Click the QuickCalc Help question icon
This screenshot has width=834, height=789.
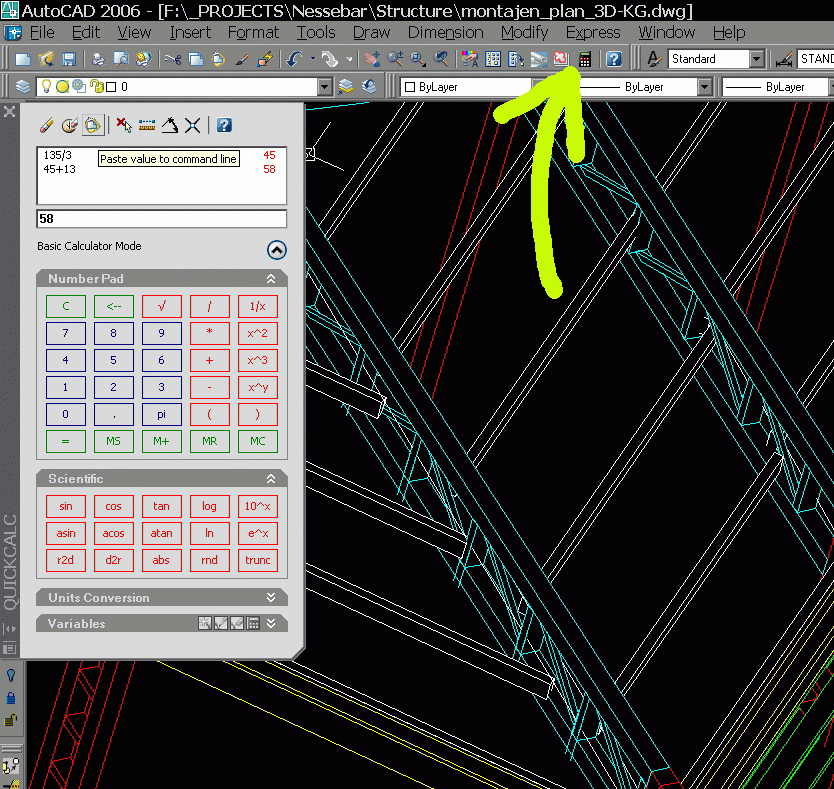point(224,126)
